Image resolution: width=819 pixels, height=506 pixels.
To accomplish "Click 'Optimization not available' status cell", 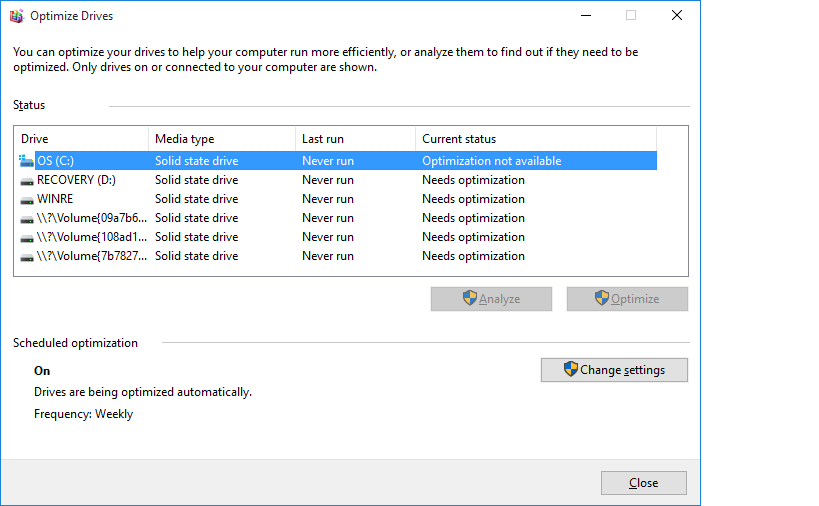I will (492, 161).
